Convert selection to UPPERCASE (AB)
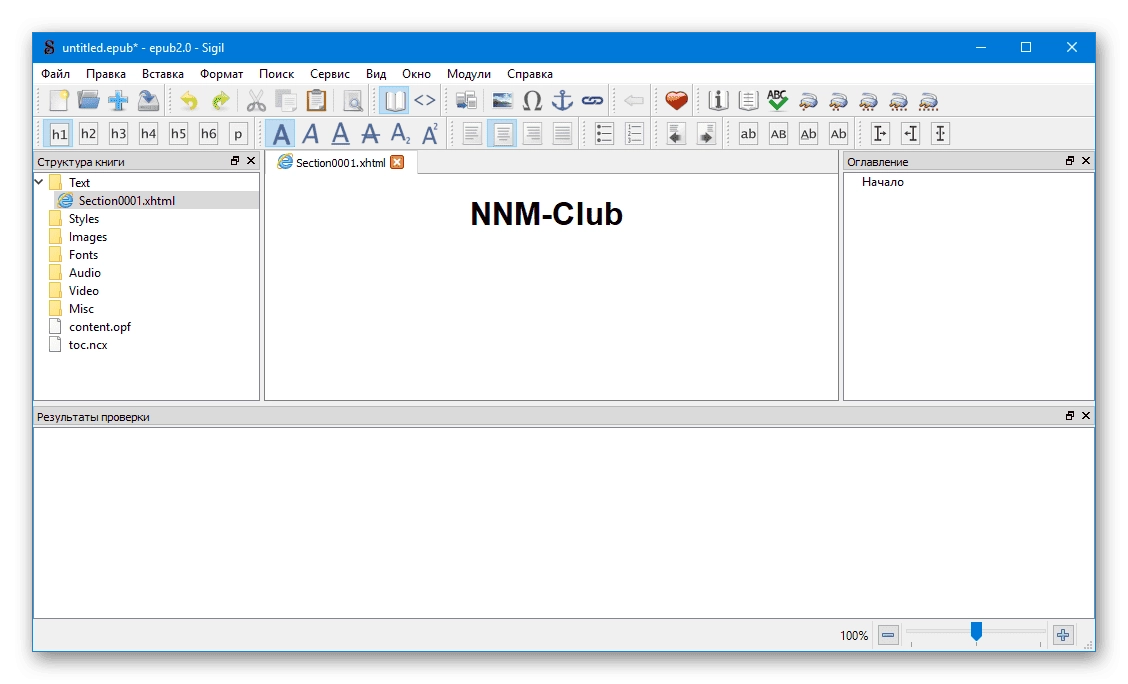Viewport: 1128px width, 684px height. pos(778,134)
